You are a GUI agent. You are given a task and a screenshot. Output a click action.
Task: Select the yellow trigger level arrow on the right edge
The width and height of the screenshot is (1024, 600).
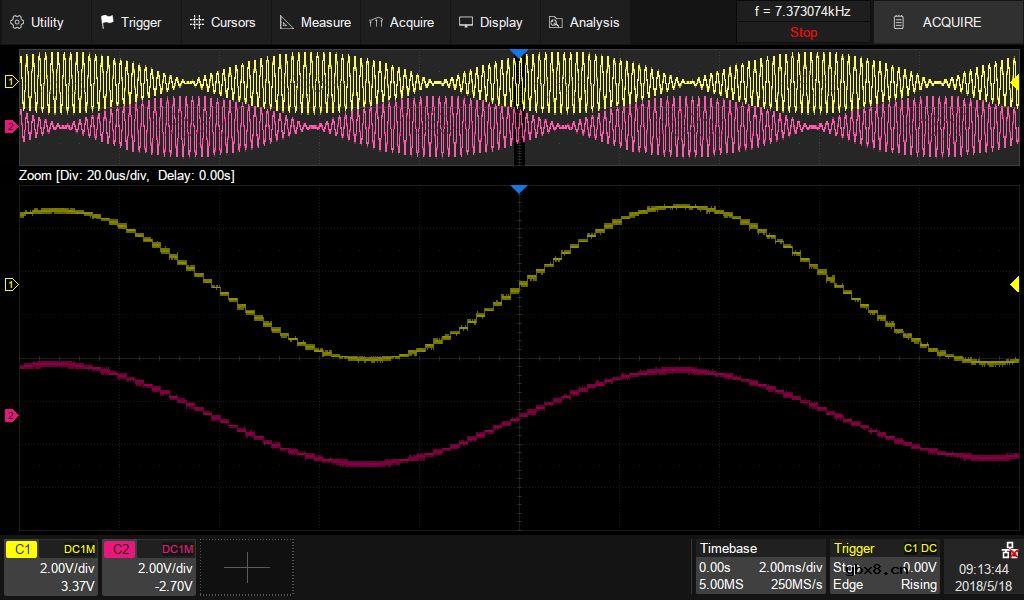pos(1014,285)
